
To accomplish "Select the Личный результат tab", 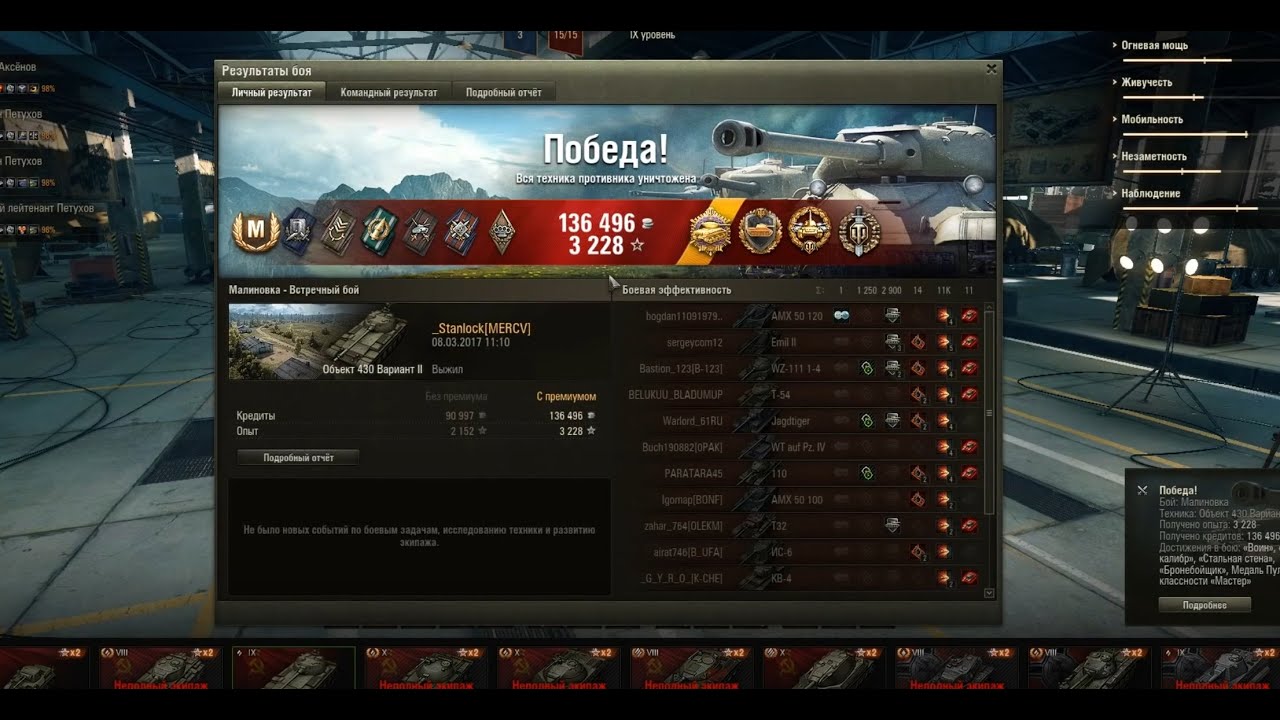I will 272,92.
